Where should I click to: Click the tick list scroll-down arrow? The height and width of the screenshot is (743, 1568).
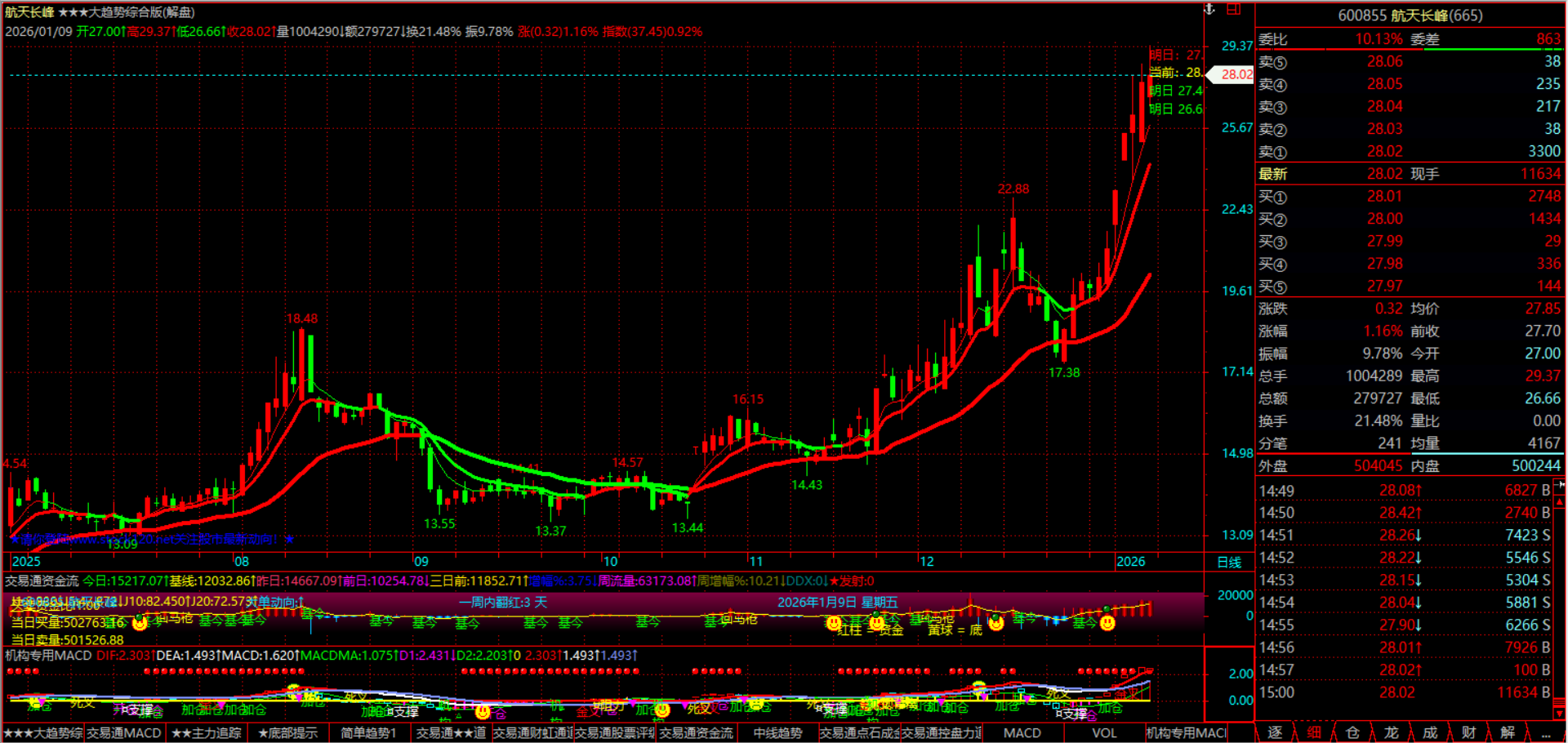pos(1559,714)
